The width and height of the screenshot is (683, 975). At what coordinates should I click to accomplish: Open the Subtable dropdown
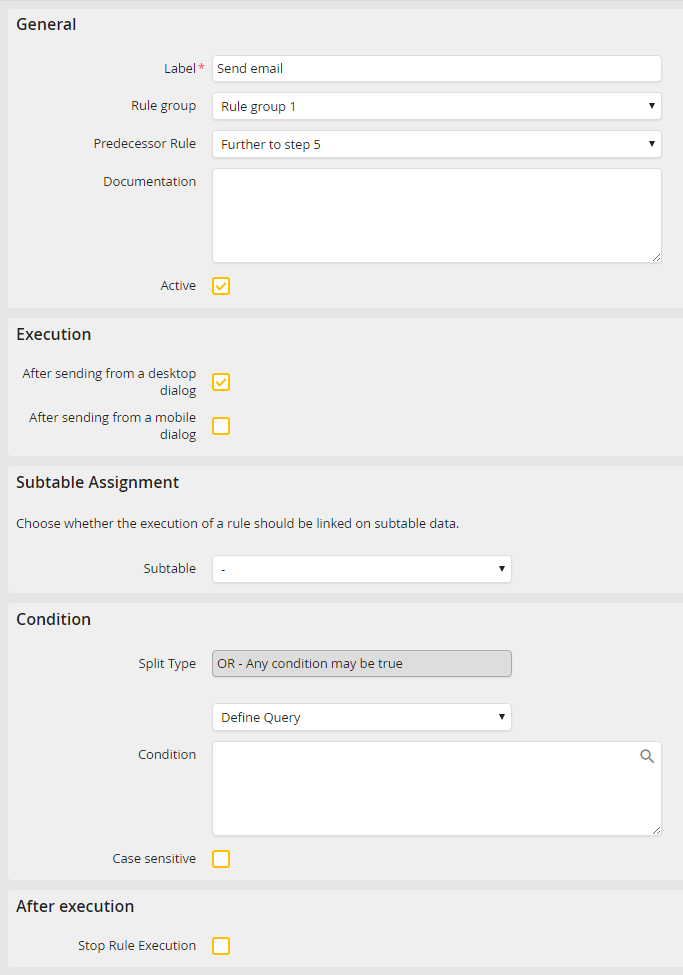362,569
